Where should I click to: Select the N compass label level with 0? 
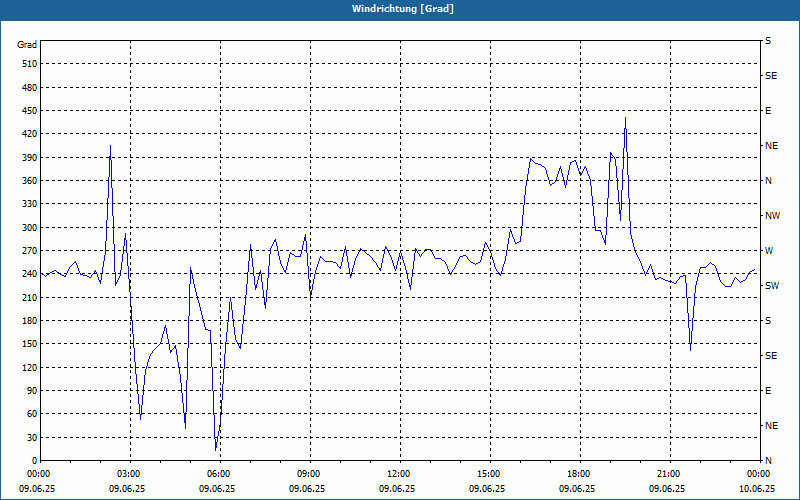pos(768,461)
